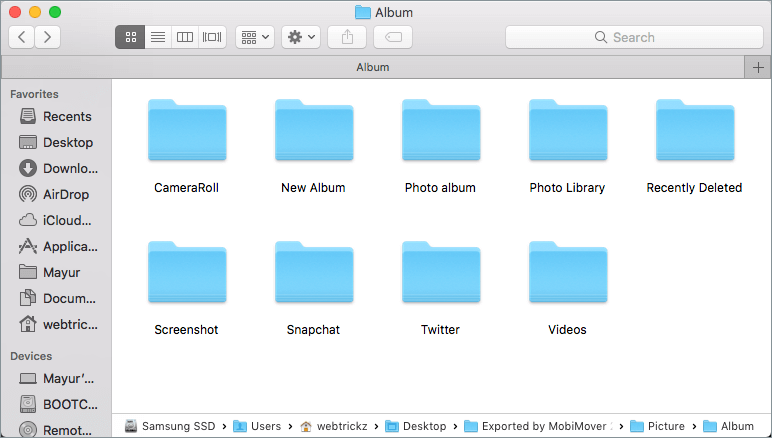
Task: Click the Share toolbar button
Action: pyautogui.click(x=347, y=37)
